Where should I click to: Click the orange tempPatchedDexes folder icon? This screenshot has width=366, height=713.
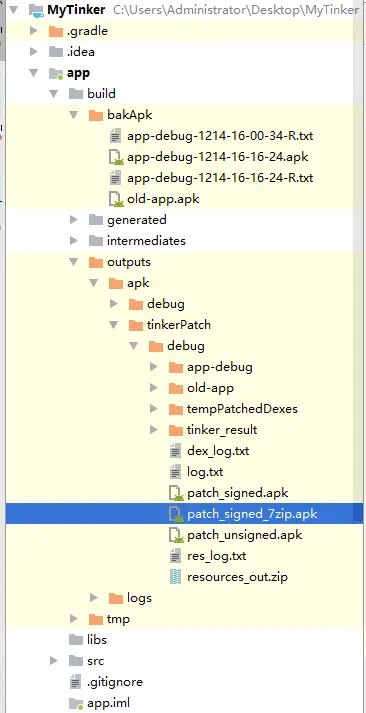click(175, 409)
